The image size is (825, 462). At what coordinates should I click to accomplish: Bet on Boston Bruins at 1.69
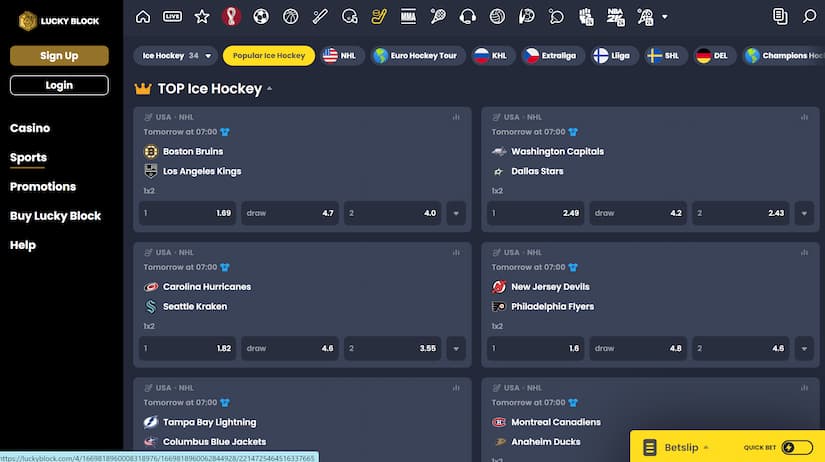click(x=187, y=213)
